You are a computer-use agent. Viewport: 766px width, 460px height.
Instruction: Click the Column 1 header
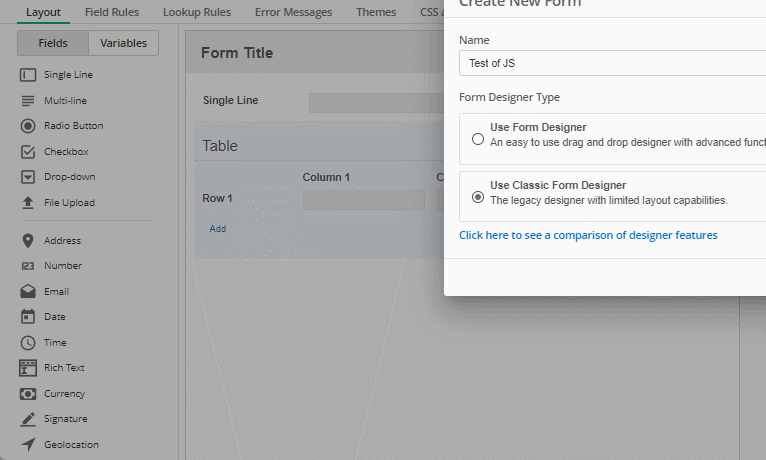(x=326, y=177)
